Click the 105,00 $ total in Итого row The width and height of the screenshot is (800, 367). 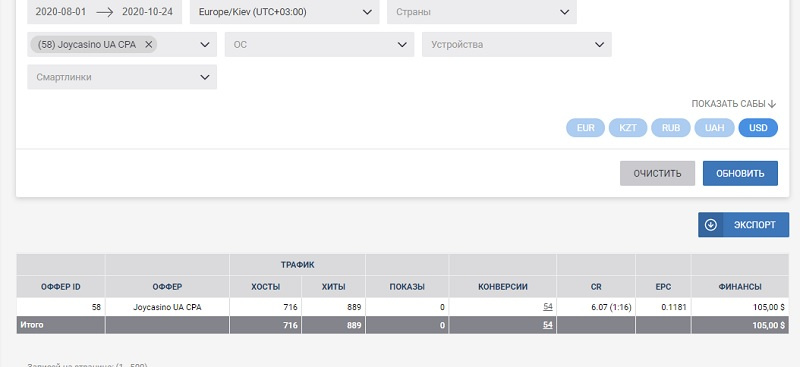tap(740, 325)
